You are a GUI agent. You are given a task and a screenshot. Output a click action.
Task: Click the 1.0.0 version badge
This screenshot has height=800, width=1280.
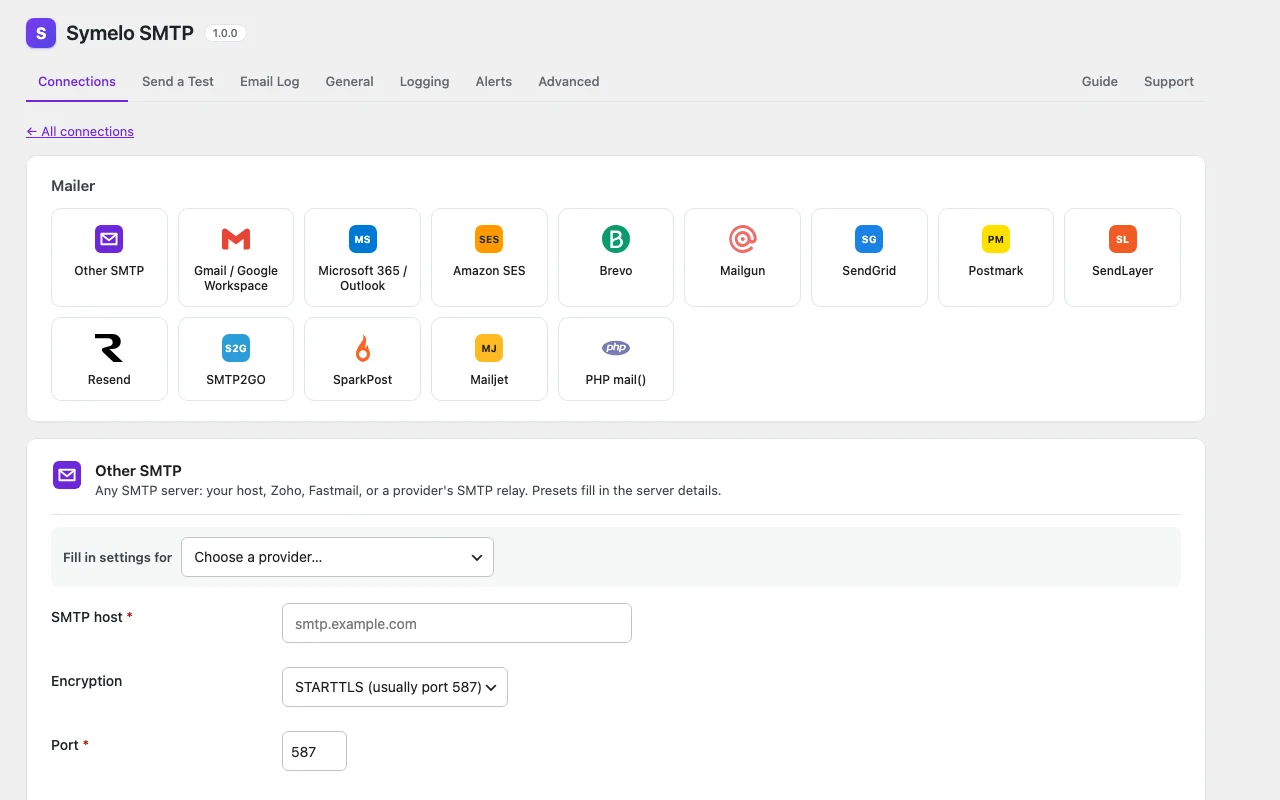pos(225,33)
